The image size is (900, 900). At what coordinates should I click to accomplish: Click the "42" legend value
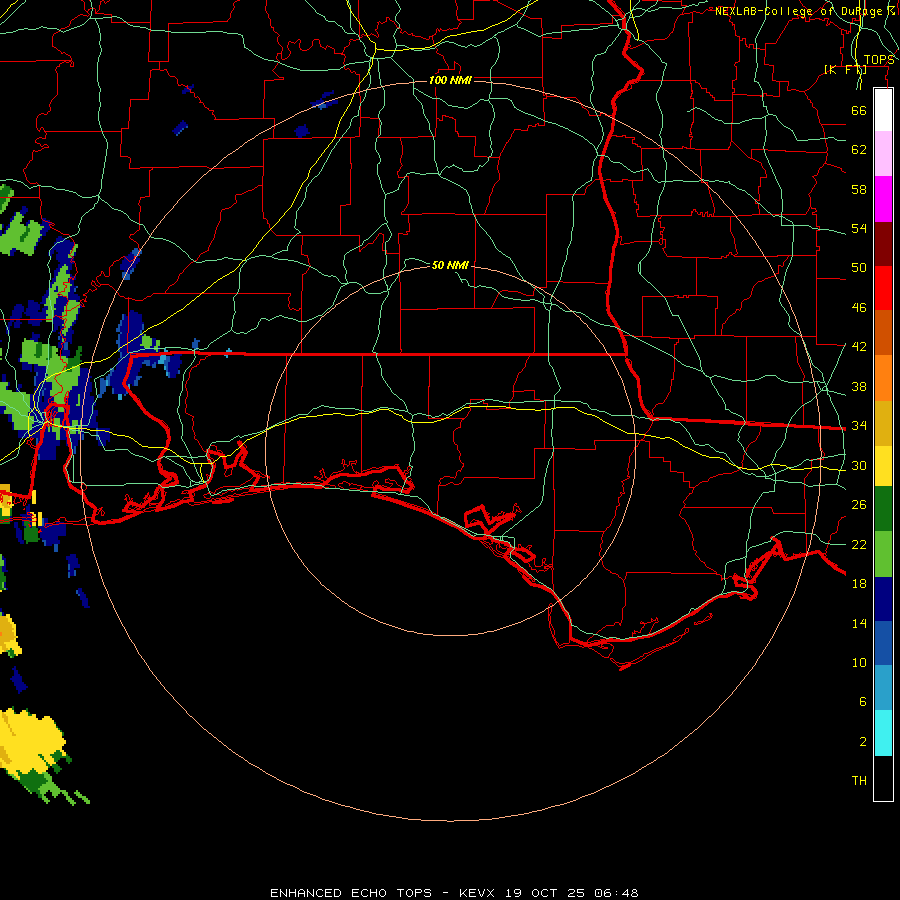pyautogui.click(x=859, y=347)
